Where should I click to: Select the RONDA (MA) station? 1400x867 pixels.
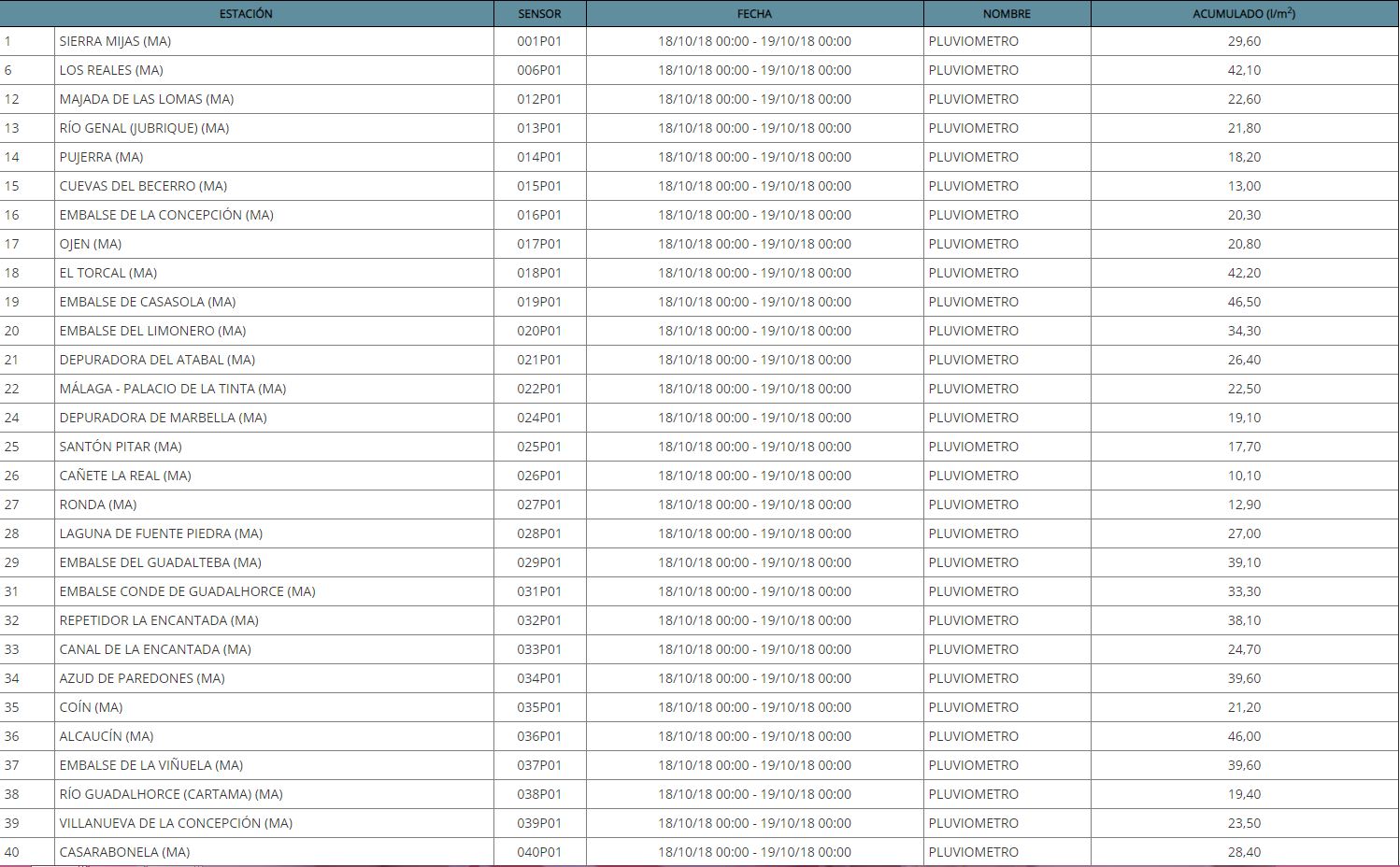(98, 505)
